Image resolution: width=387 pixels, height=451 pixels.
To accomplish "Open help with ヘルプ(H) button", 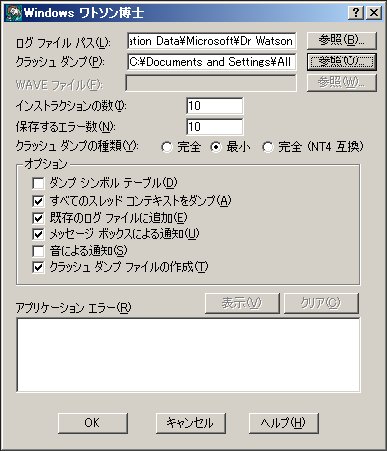I will (x=283, y=423).
